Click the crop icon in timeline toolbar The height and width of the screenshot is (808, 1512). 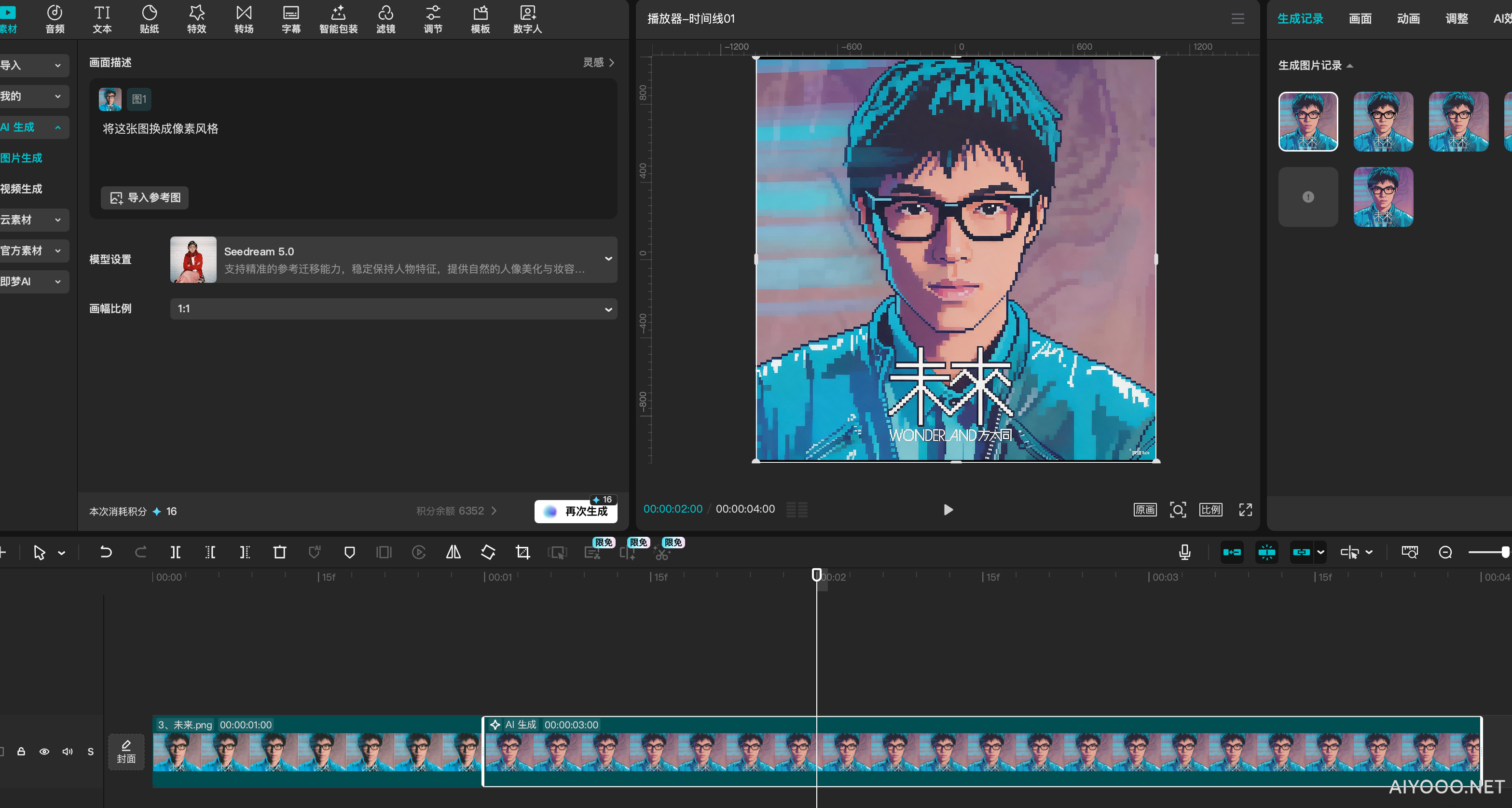tap(523, 552)
